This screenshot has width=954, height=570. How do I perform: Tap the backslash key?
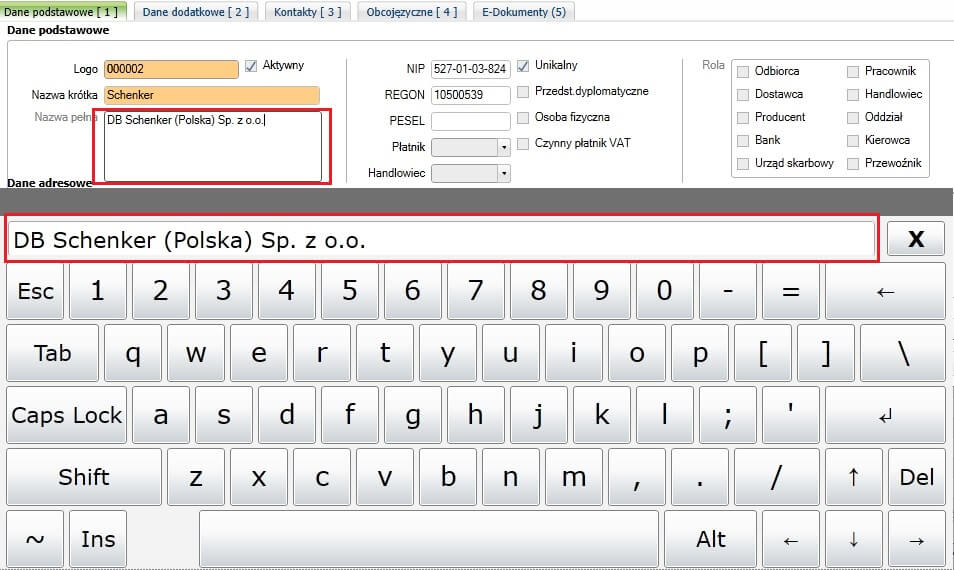(x=903, y=353)
